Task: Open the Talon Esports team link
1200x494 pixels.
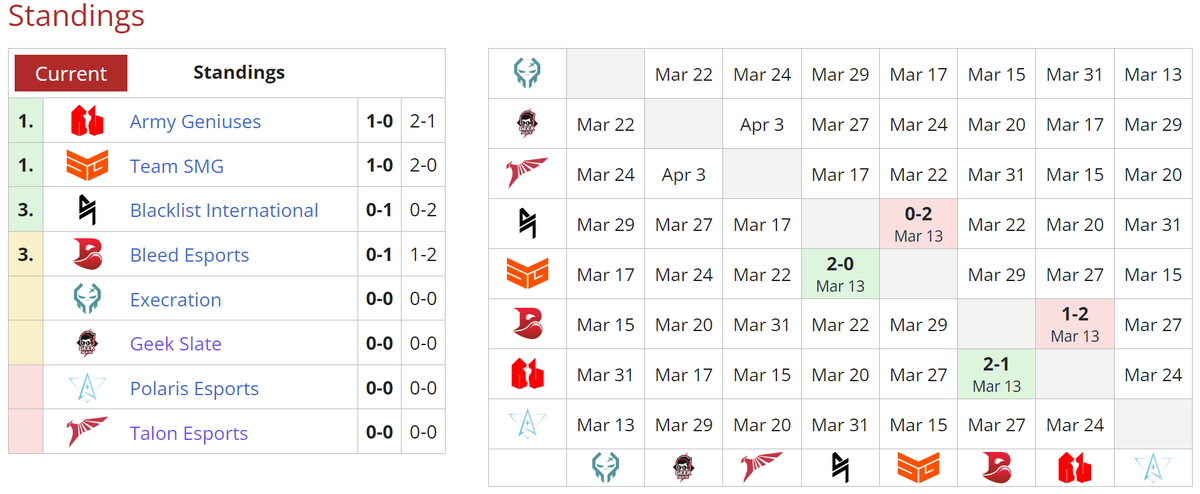Action: [x=189, y=433]
